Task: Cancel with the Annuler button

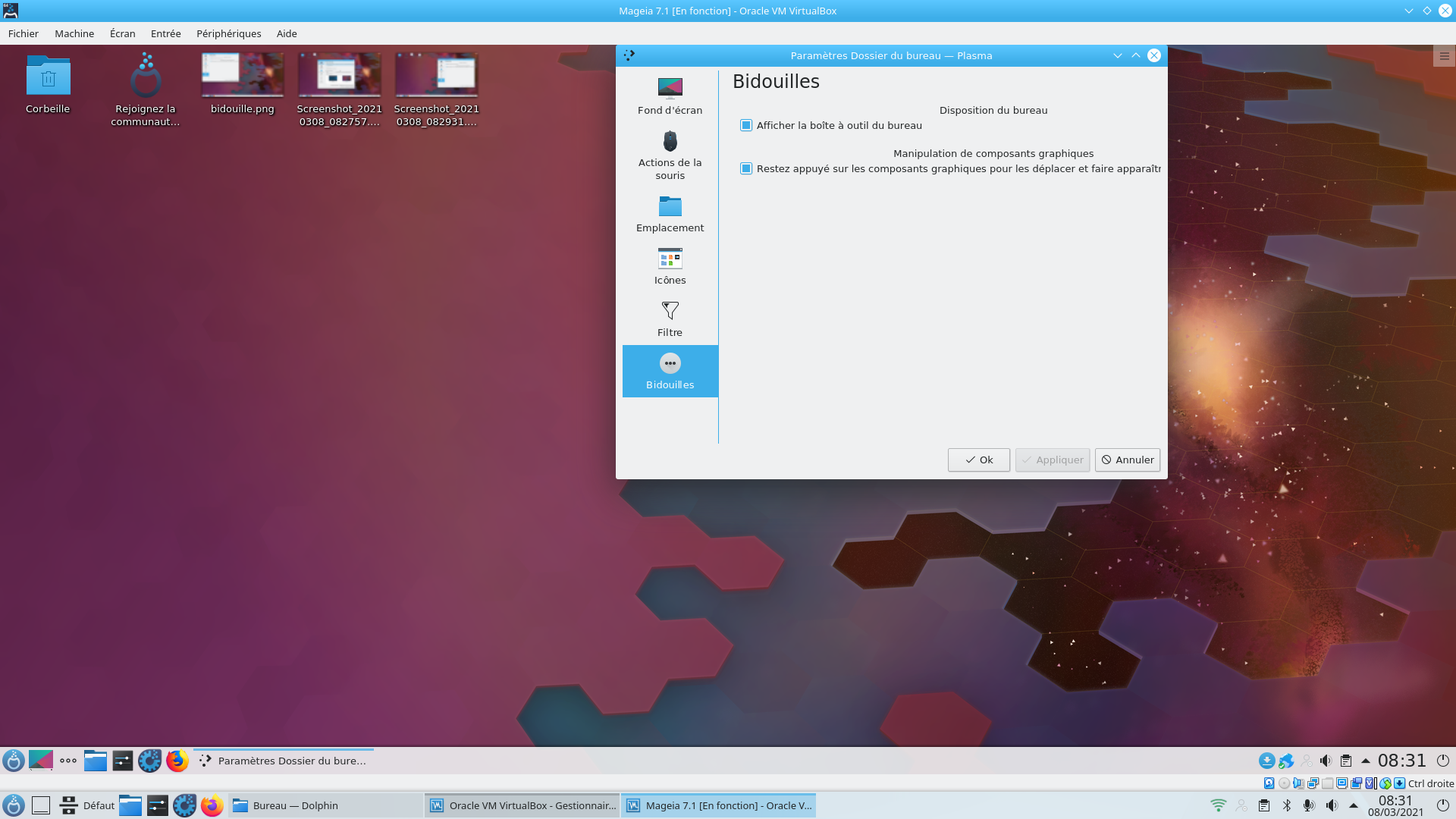Action: [x=1128, y=460]
